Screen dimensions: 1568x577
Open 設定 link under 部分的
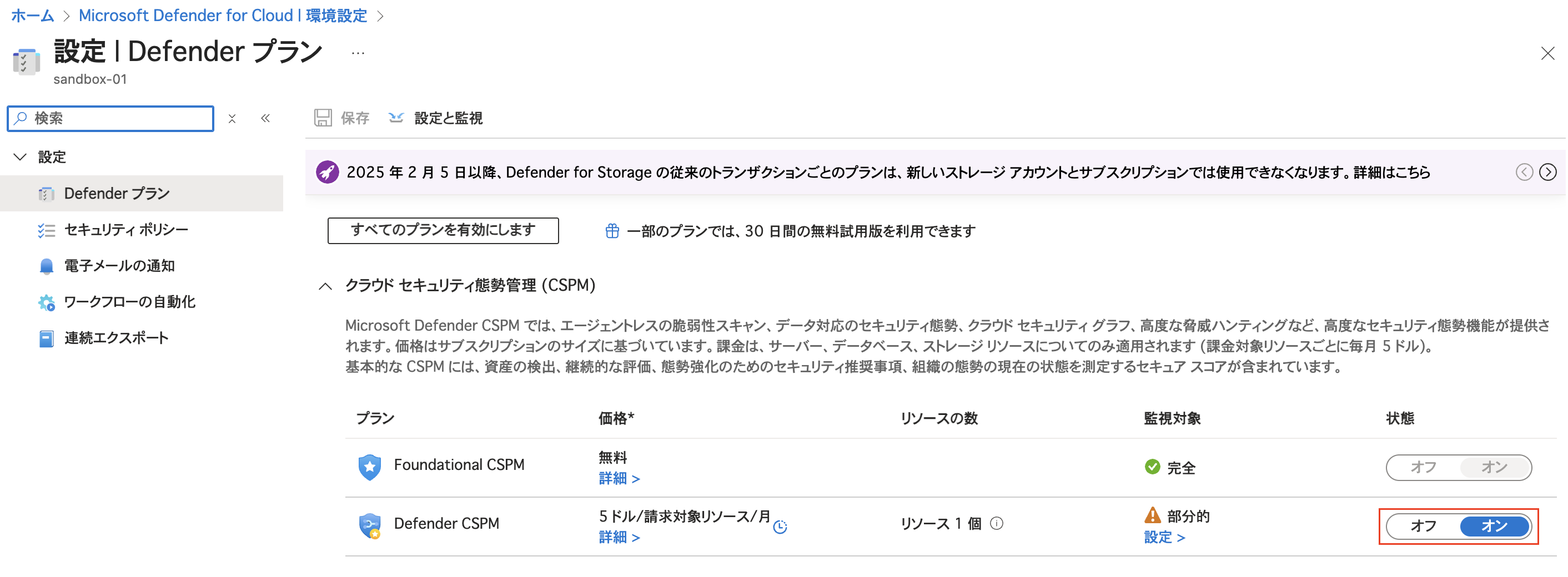point(1164,538)
